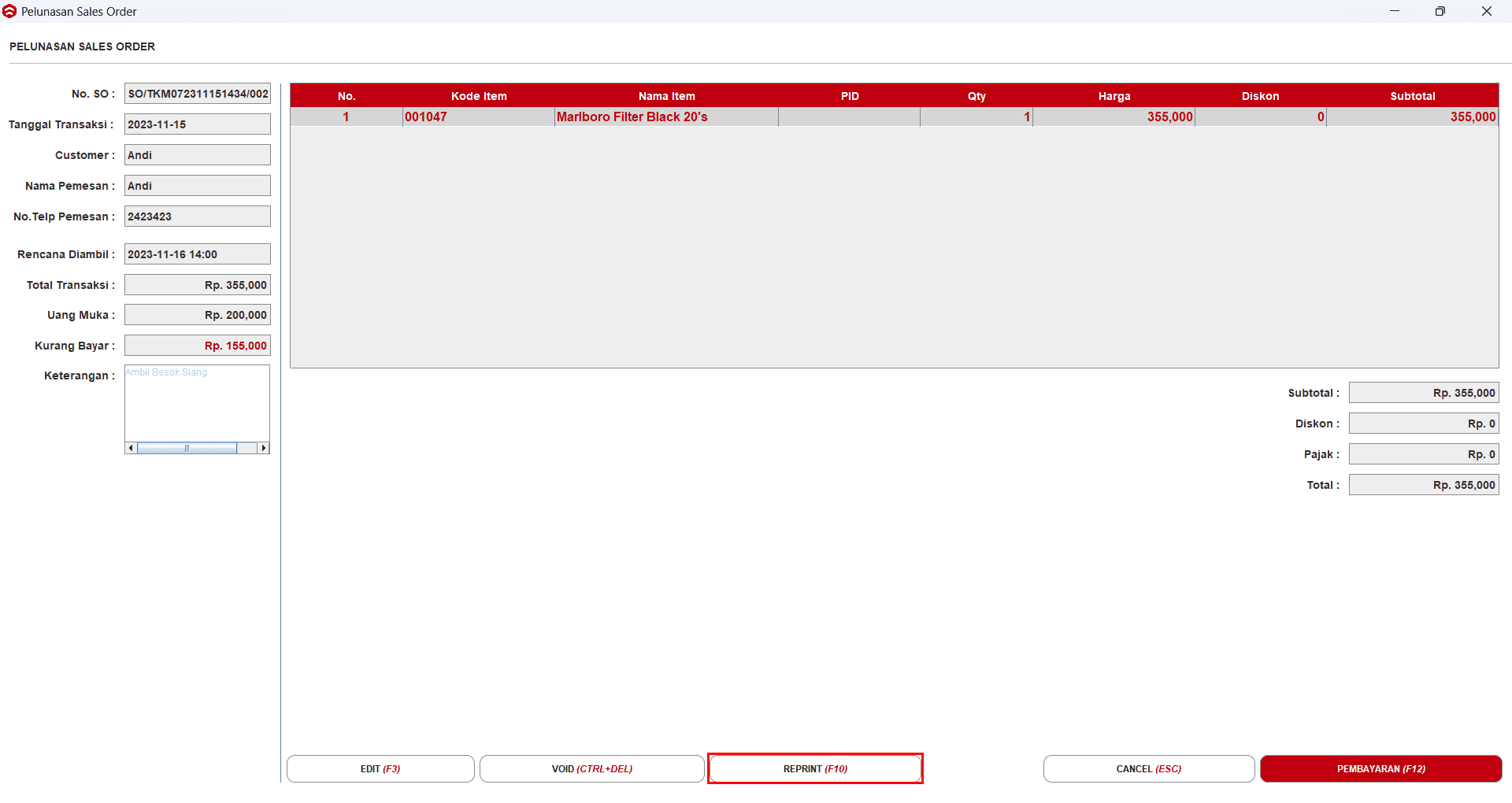
Task: Click Keterangan scrollbar right arrow
Action: (264, 448)
